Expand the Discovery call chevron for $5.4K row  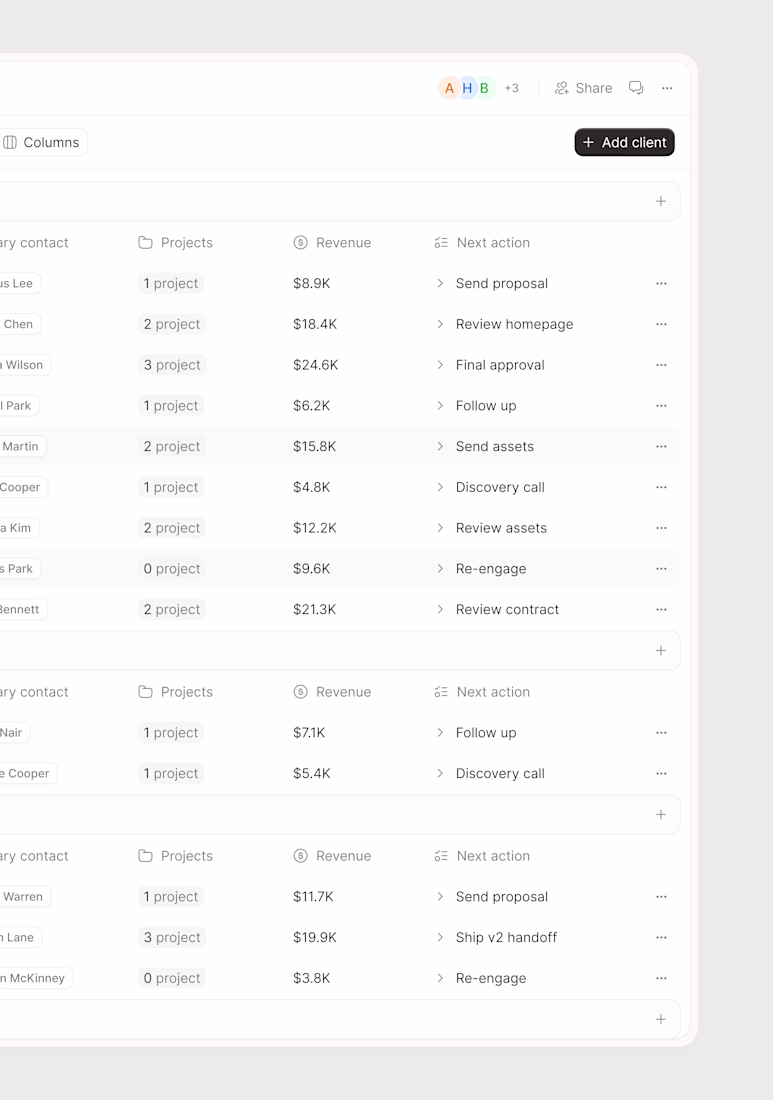tap(440, 773)
